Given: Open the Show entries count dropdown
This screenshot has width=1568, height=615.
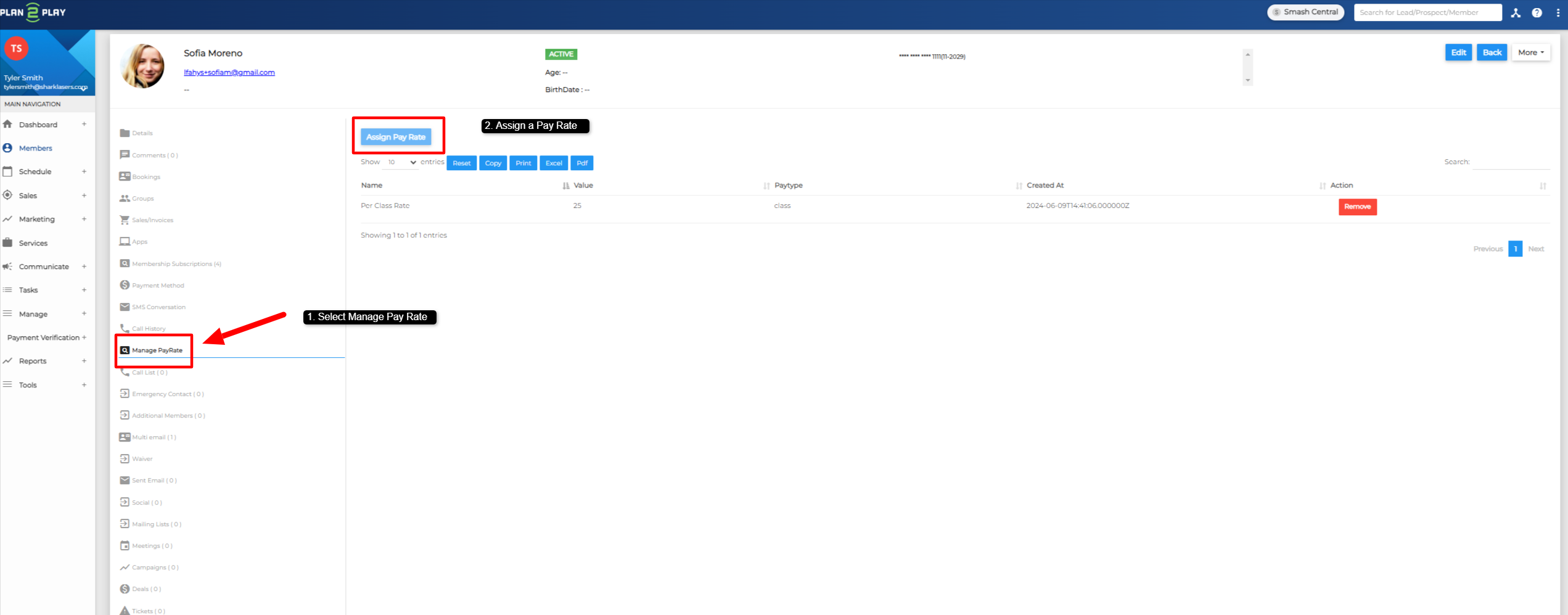Looking at the screenshot, I should pos(401,162).
